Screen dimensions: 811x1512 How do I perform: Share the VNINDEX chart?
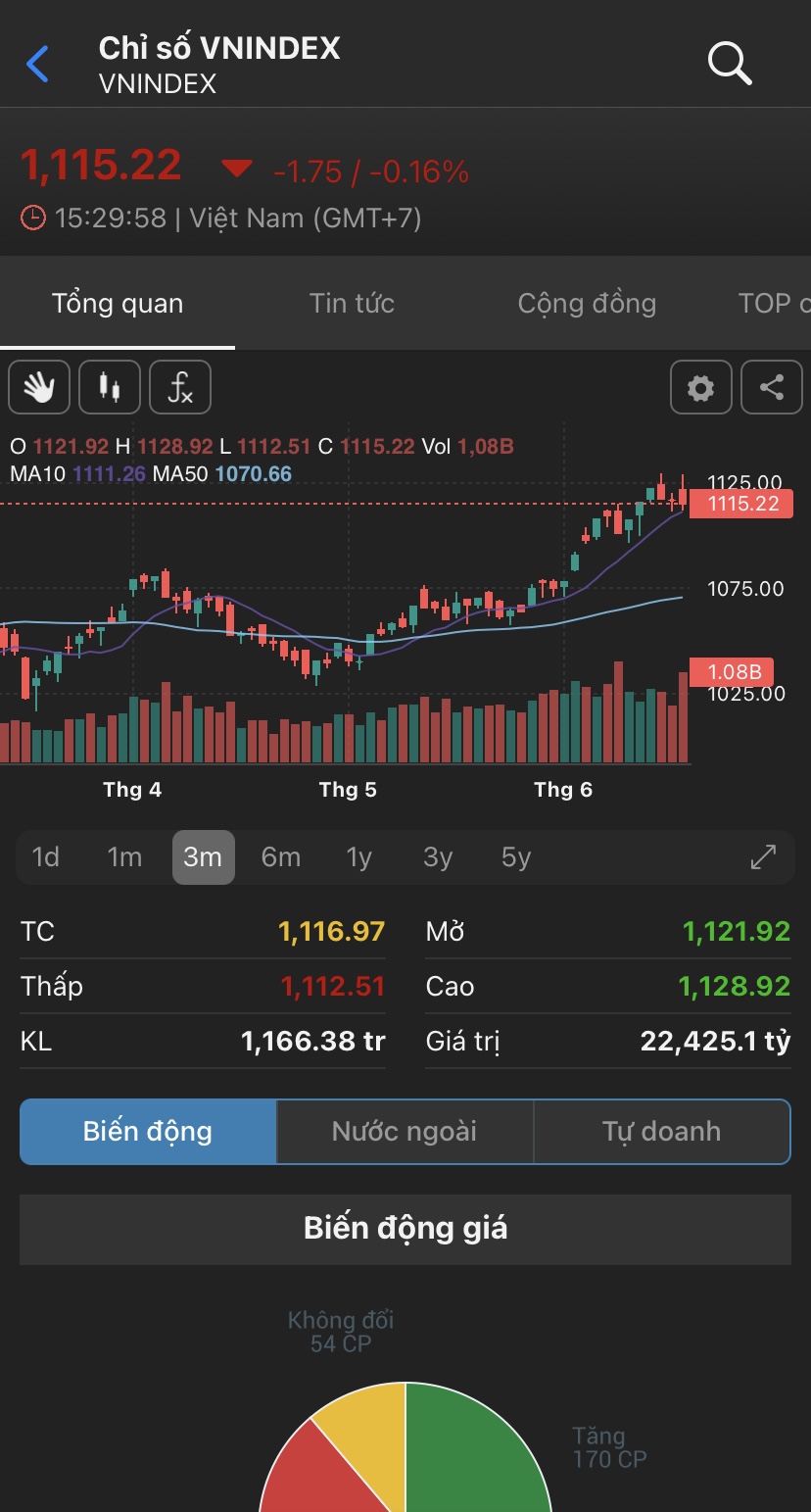[x=772, y=387]
